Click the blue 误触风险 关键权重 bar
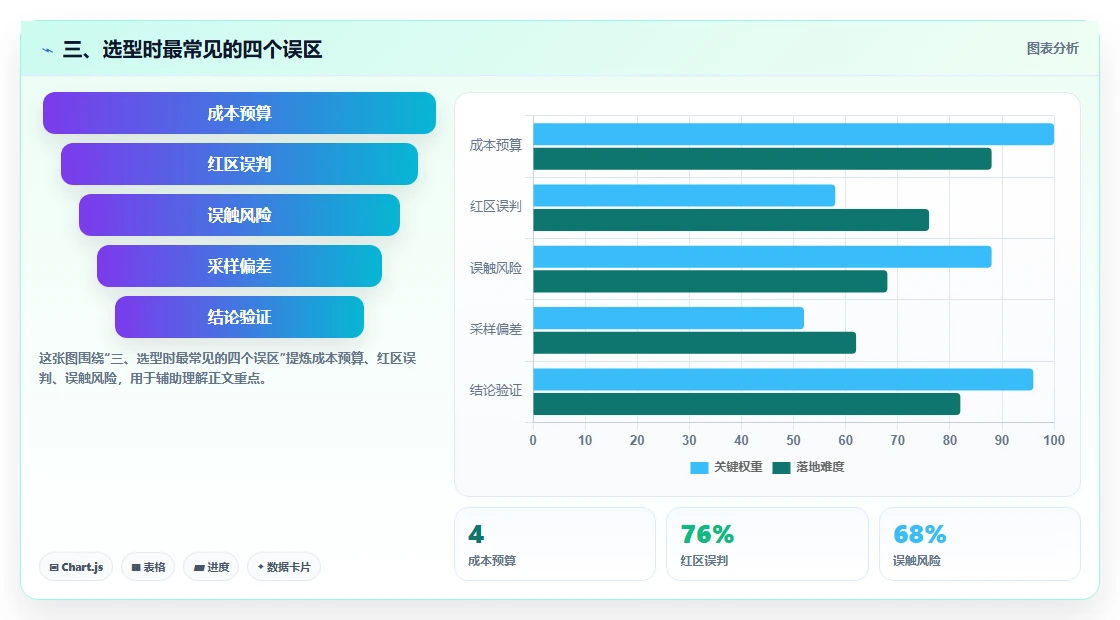The width and height of the screenshot is (1120, 620). pos(762,257)
